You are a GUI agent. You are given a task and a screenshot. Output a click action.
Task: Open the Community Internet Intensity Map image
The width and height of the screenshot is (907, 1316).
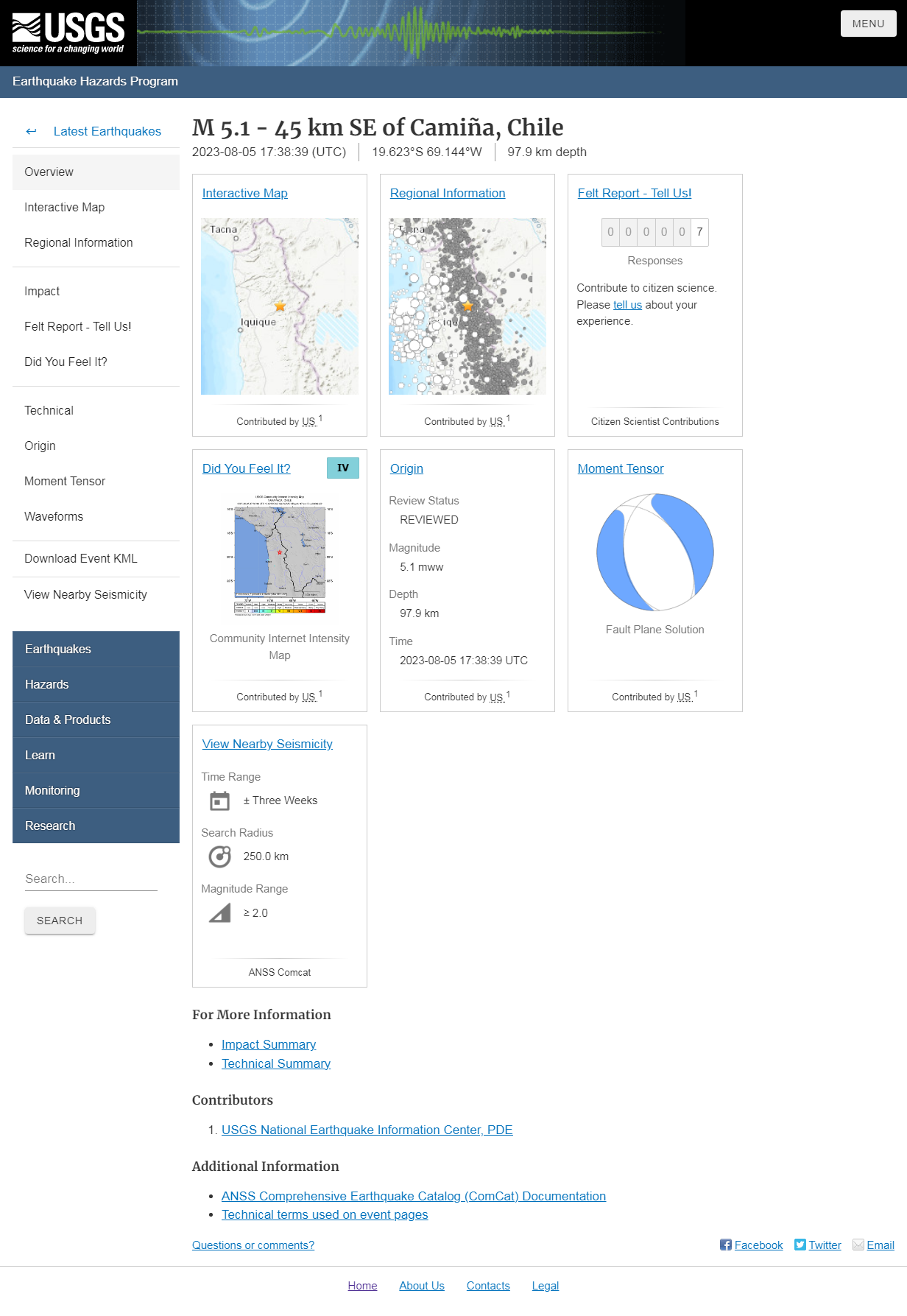280,555
